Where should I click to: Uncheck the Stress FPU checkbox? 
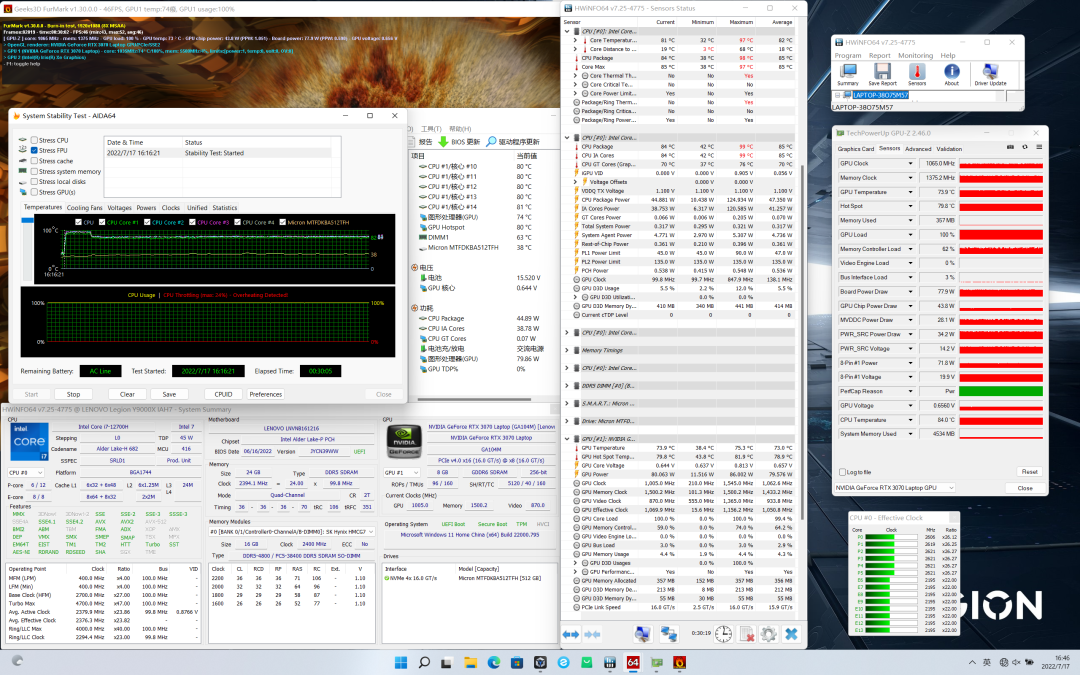click(36, 150)
